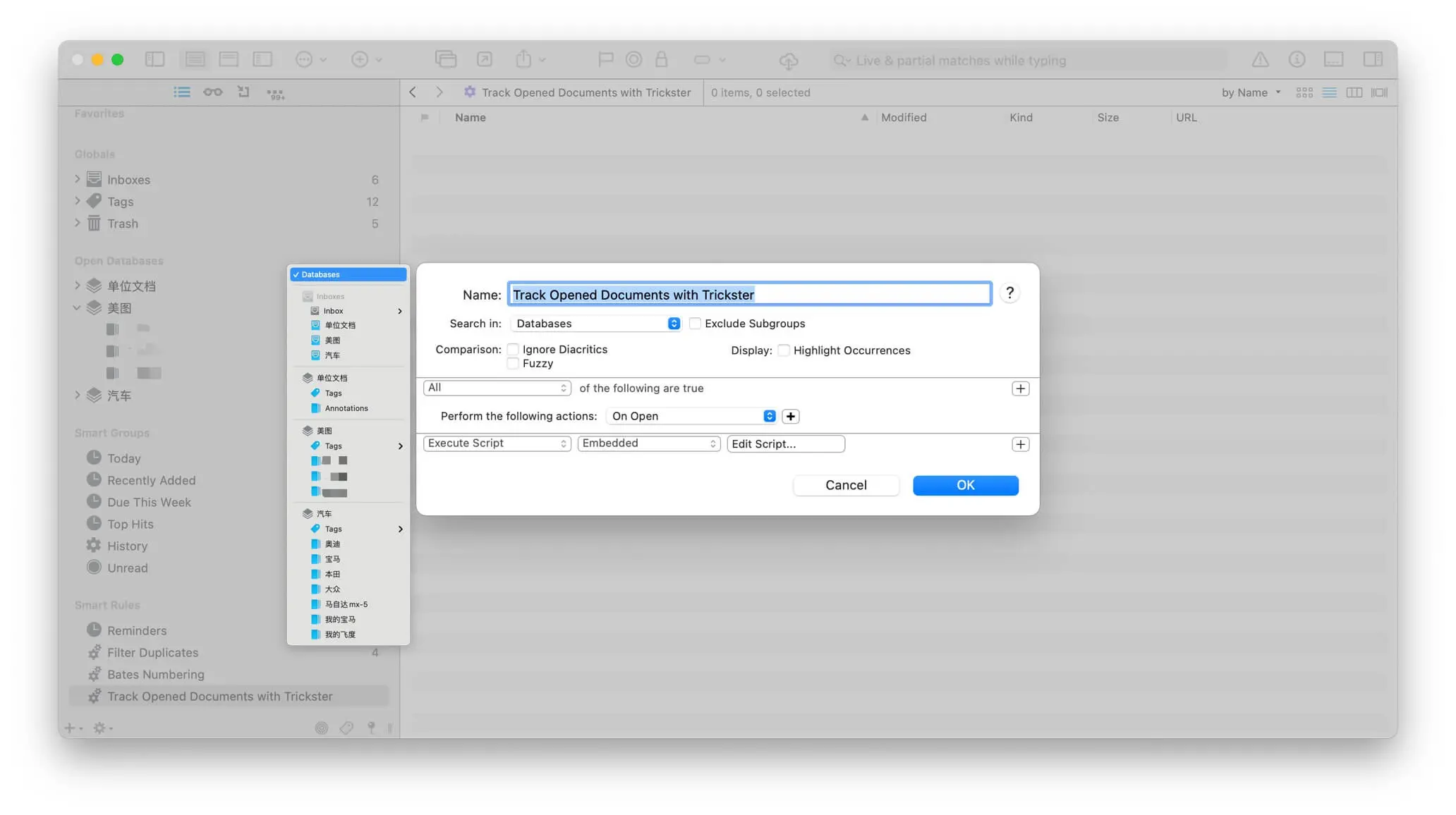Enable Highlight Occurrences checkbox
1456x815 pixels.
point(784,350)
